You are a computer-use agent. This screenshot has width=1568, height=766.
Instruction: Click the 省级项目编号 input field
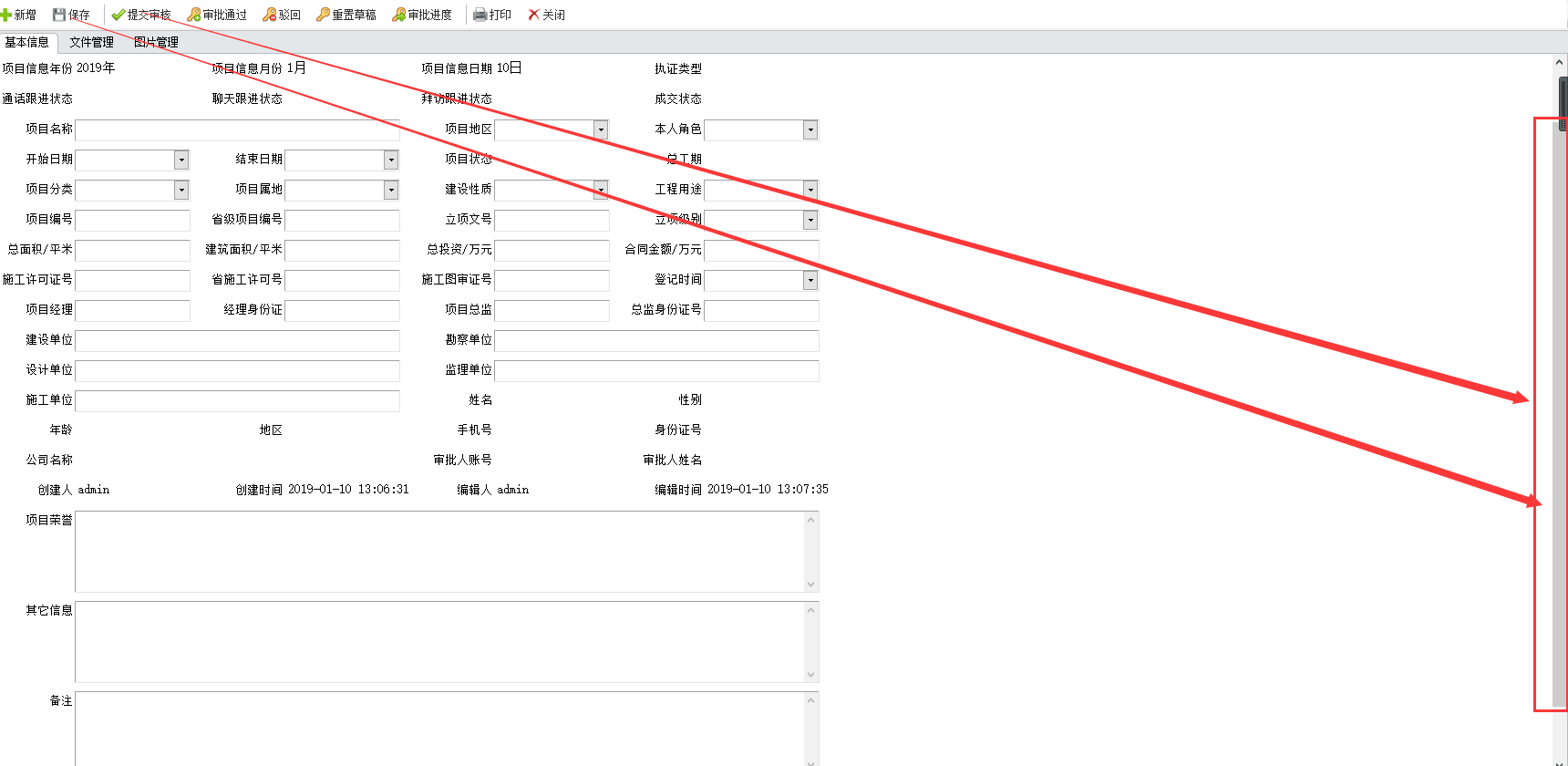click(x=342, y=220)
